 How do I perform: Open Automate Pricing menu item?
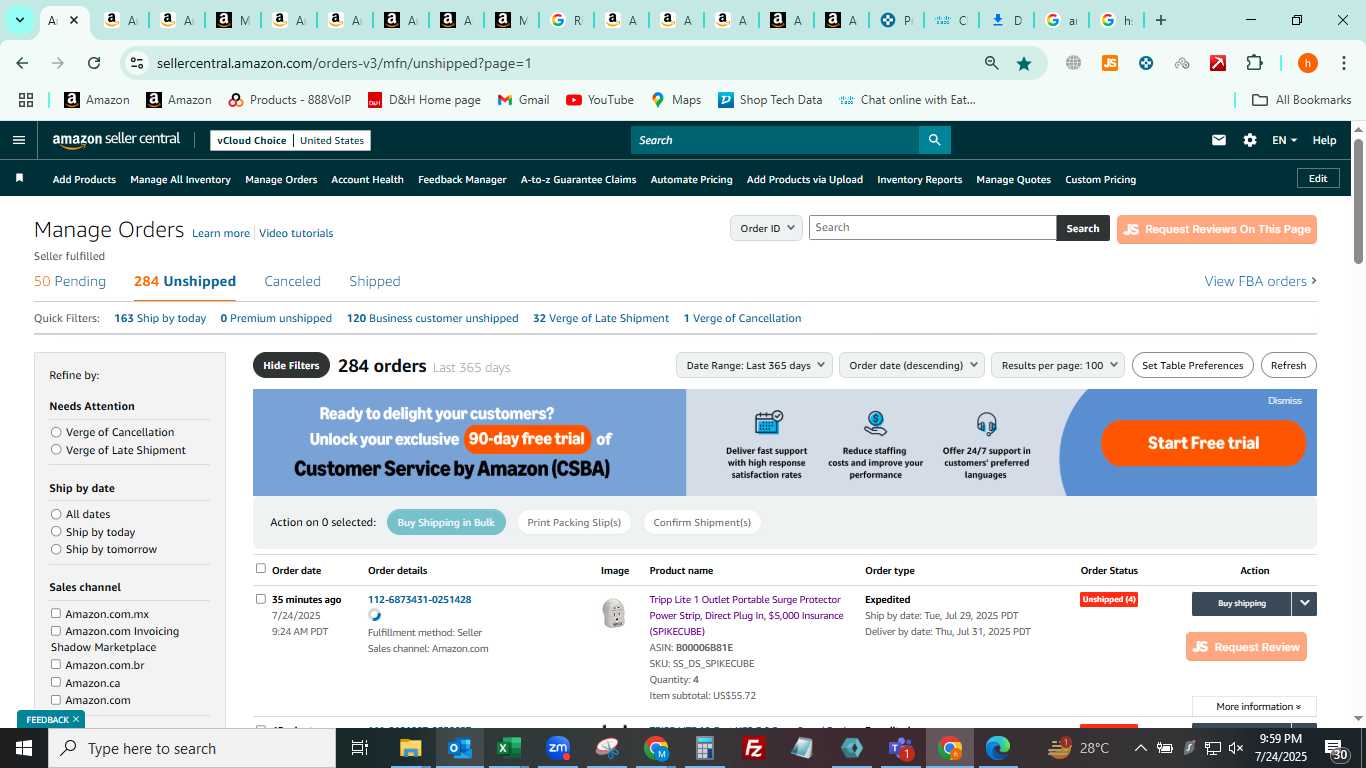pos(691,179)
